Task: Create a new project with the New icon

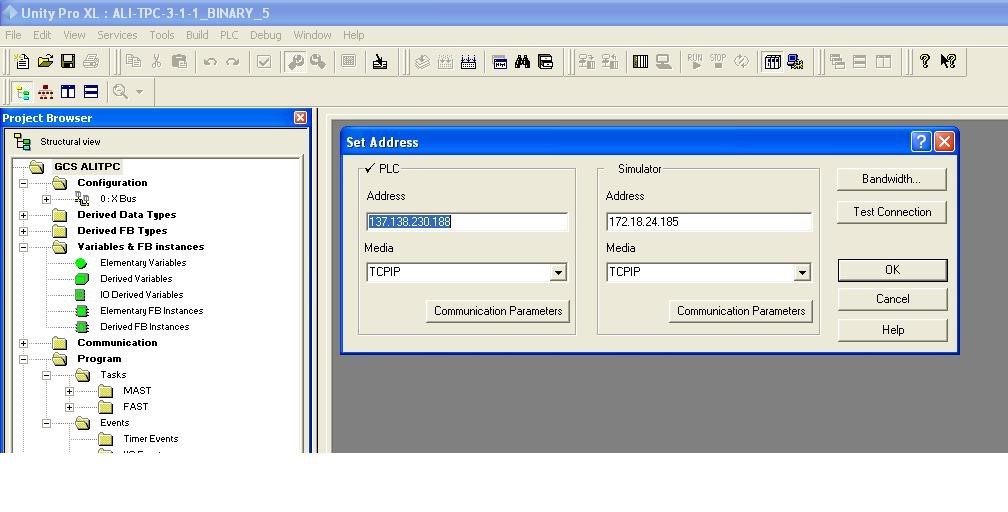Action: pos(22,61)
